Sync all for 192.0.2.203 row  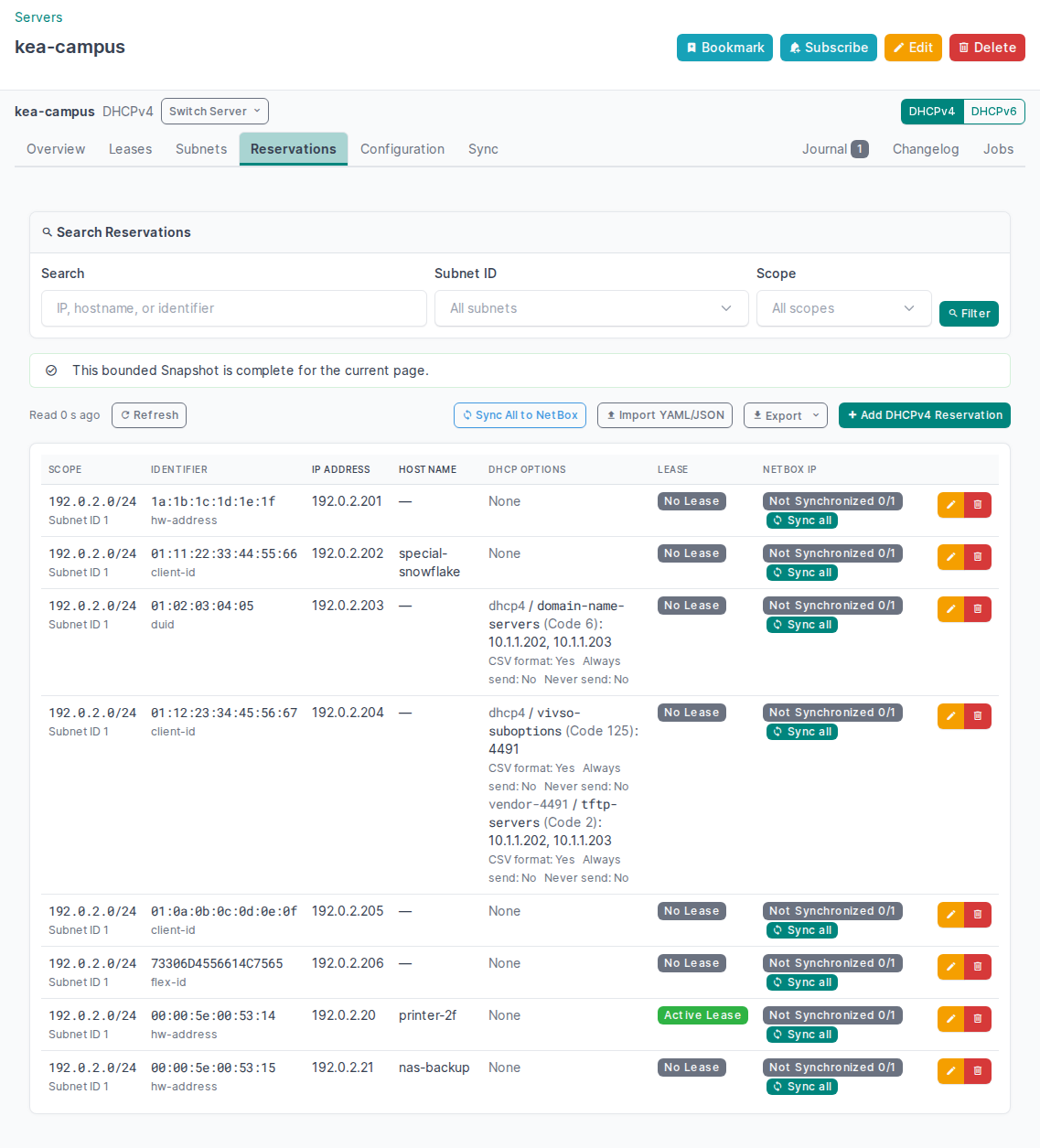coord(802,625)
